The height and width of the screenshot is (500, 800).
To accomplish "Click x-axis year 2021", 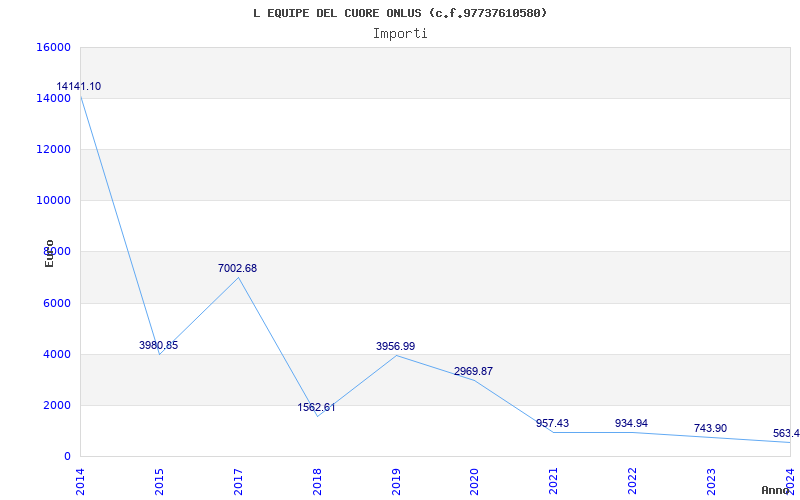I will tap(553, 481).
